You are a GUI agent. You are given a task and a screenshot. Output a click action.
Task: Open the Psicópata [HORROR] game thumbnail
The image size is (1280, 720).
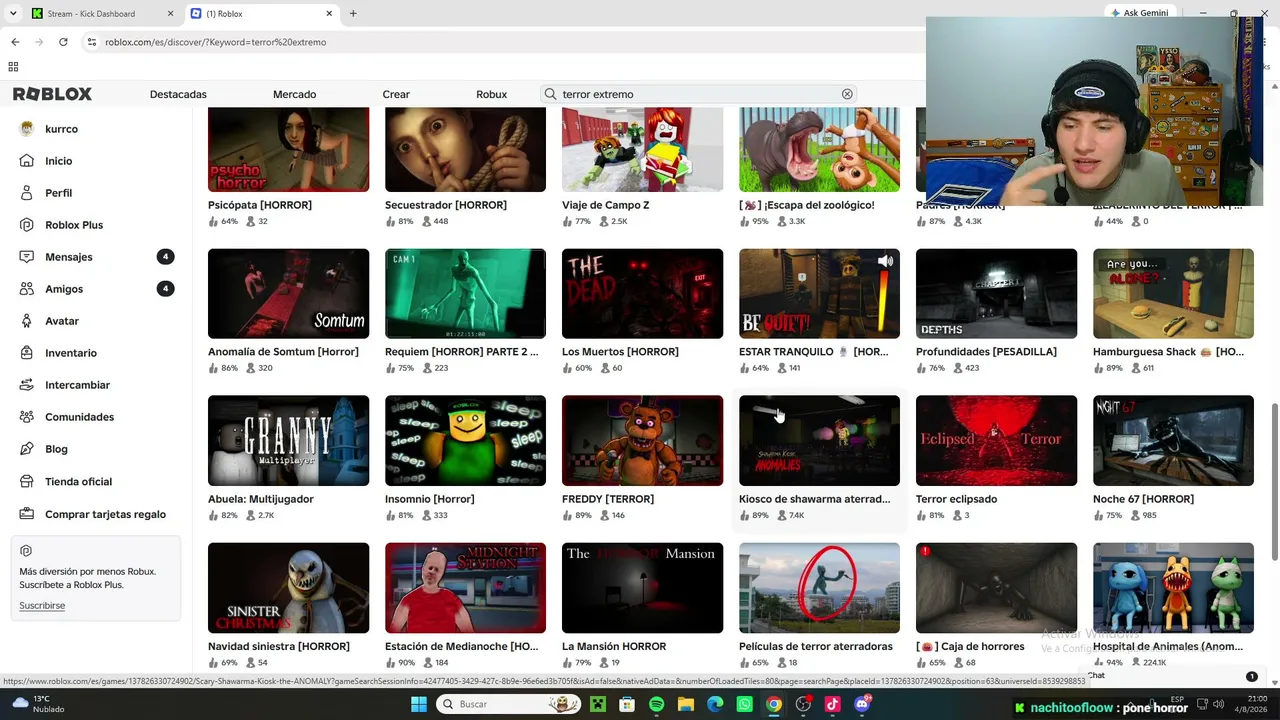288,149
